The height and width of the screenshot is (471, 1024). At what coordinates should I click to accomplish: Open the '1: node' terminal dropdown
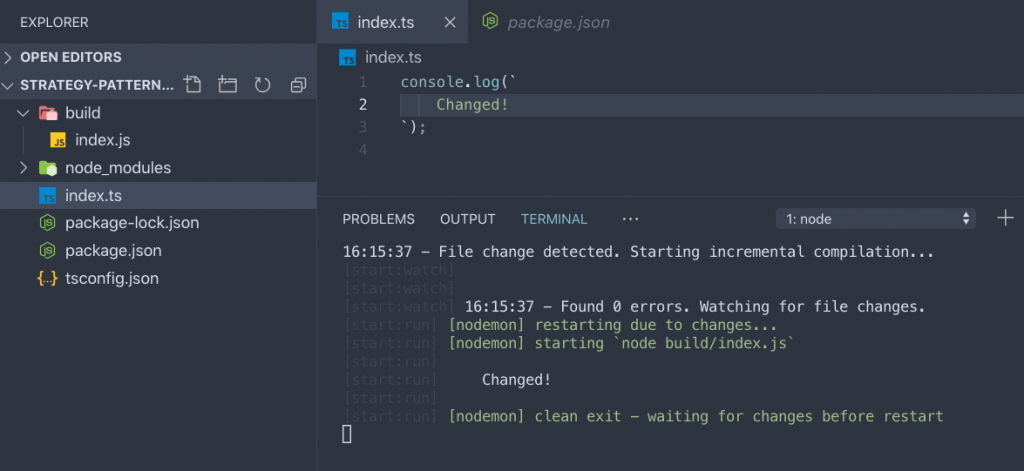pos(876,219)
